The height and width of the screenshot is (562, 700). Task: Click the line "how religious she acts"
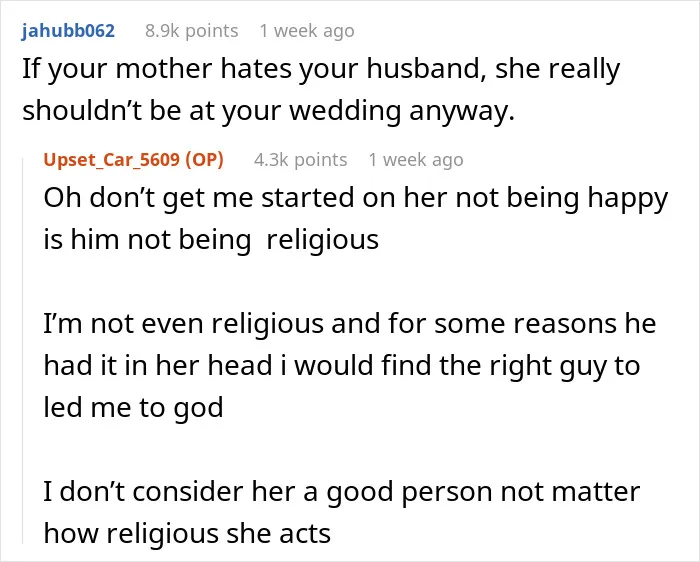pos(187,533)
